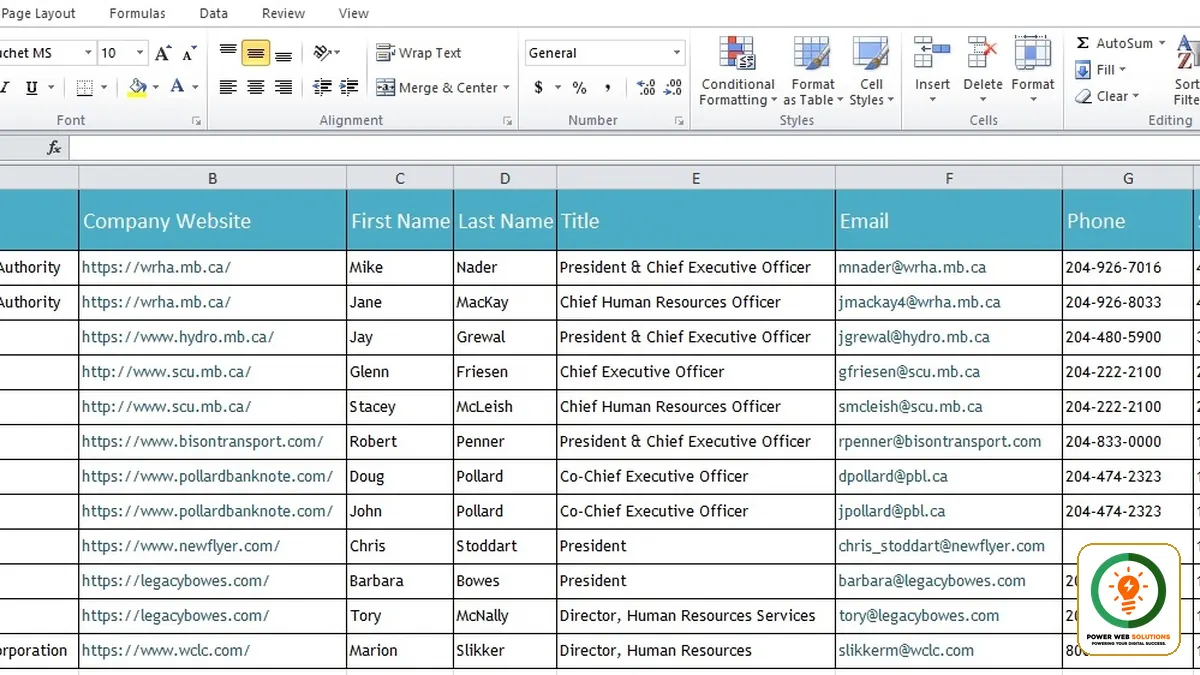
Task: Apply accounting dollar number format
Action: tap(539, 88)
